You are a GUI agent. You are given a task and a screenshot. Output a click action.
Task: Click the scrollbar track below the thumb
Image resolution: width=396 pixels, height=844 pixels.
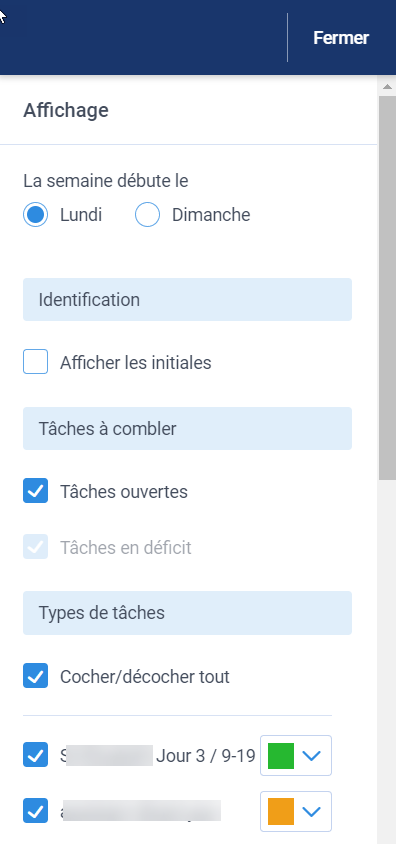point(387,662)
